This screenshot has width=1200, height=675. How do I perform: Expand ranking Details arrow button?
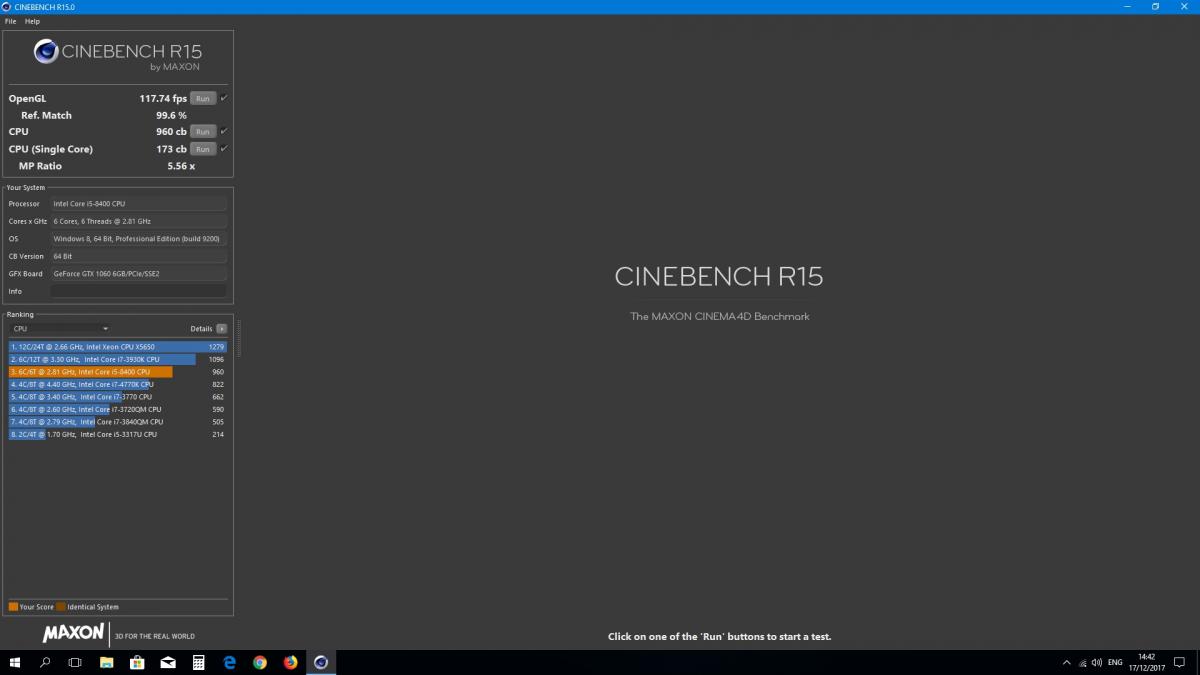[x=221, y=328]
